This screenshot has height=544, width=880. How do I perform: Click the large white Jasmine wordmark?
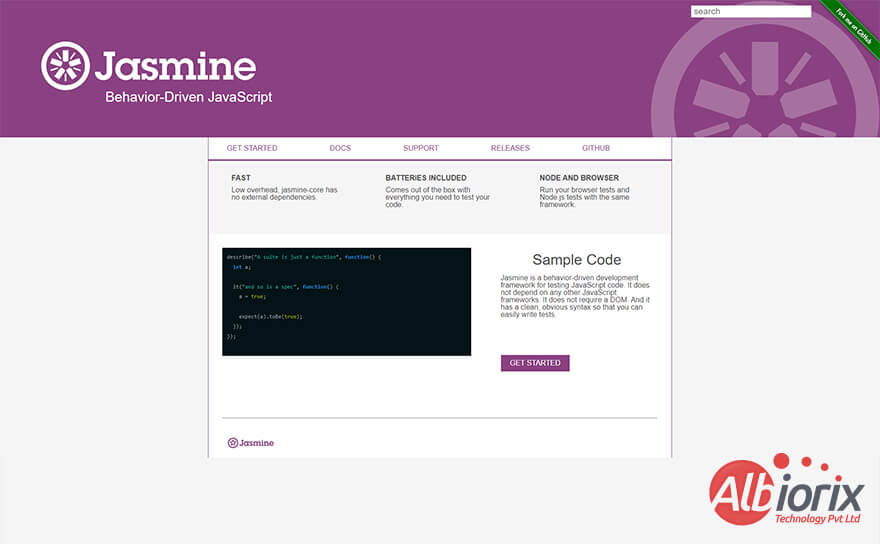175,67
